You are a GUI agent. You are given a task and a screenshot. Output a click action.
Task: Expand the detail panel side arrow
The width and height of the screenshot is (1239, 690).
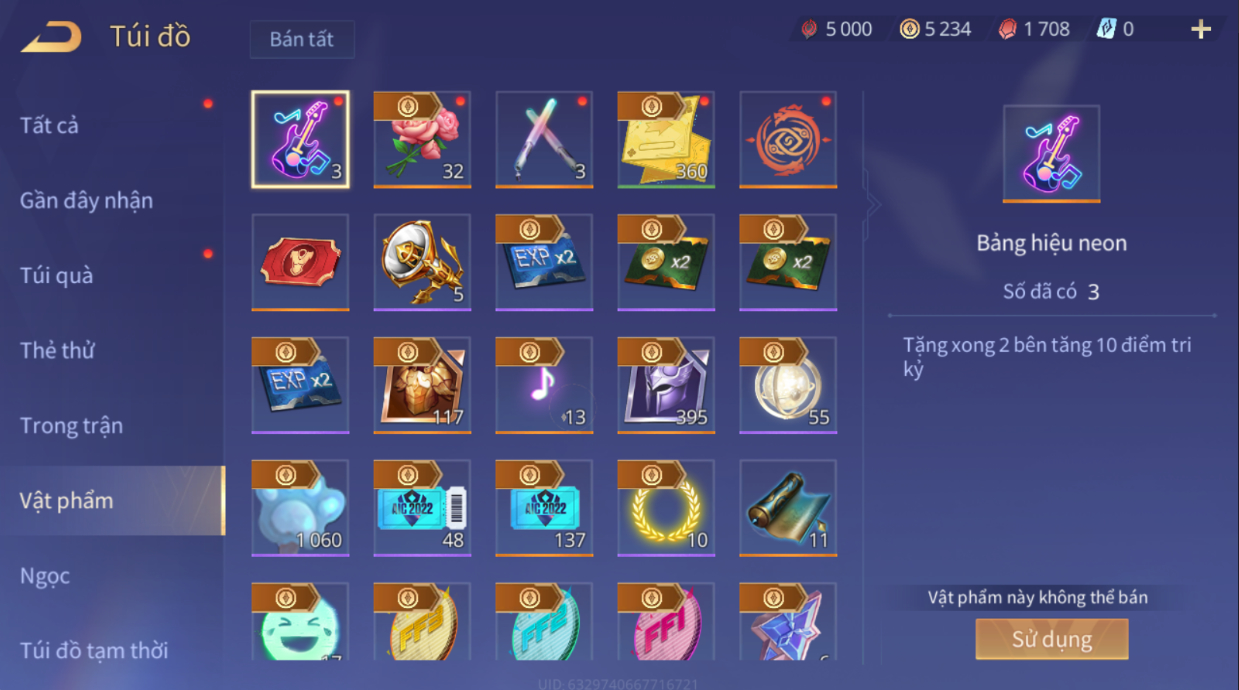coord(873,205)
